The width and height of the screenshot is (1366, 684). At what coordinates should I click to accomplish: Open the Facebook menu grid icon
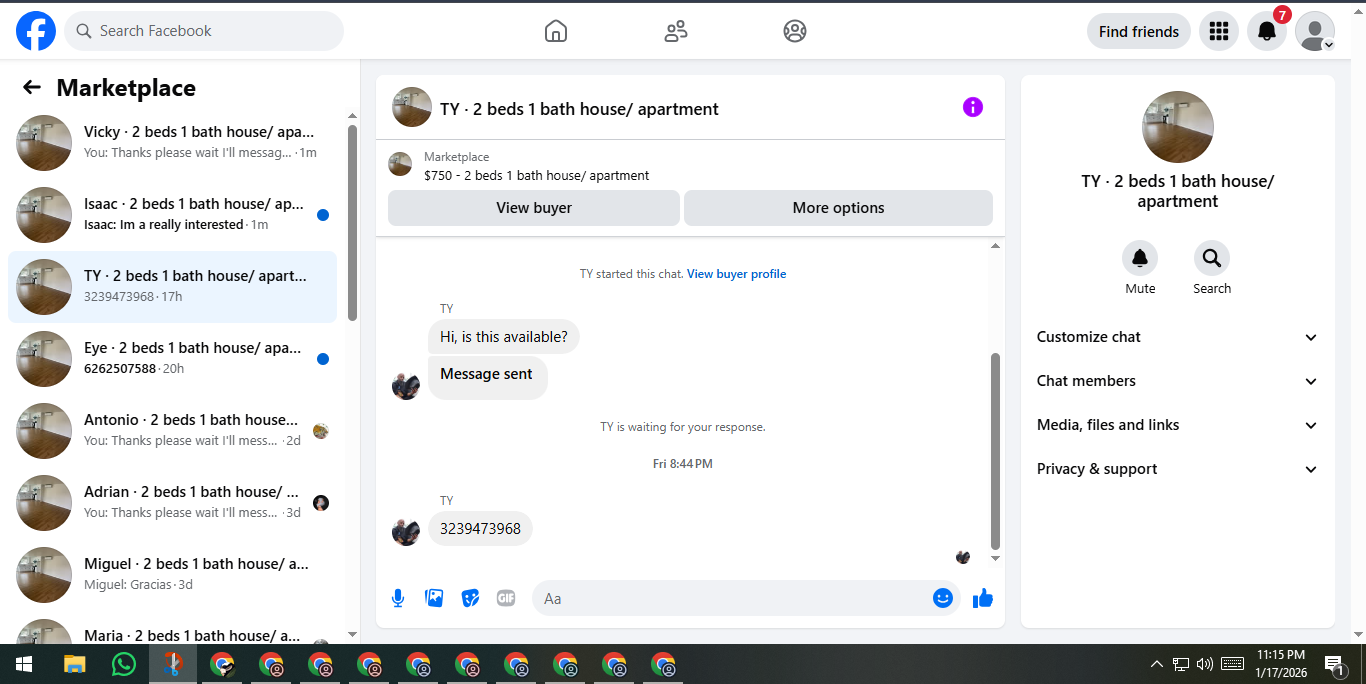[x=1219, y=31]
